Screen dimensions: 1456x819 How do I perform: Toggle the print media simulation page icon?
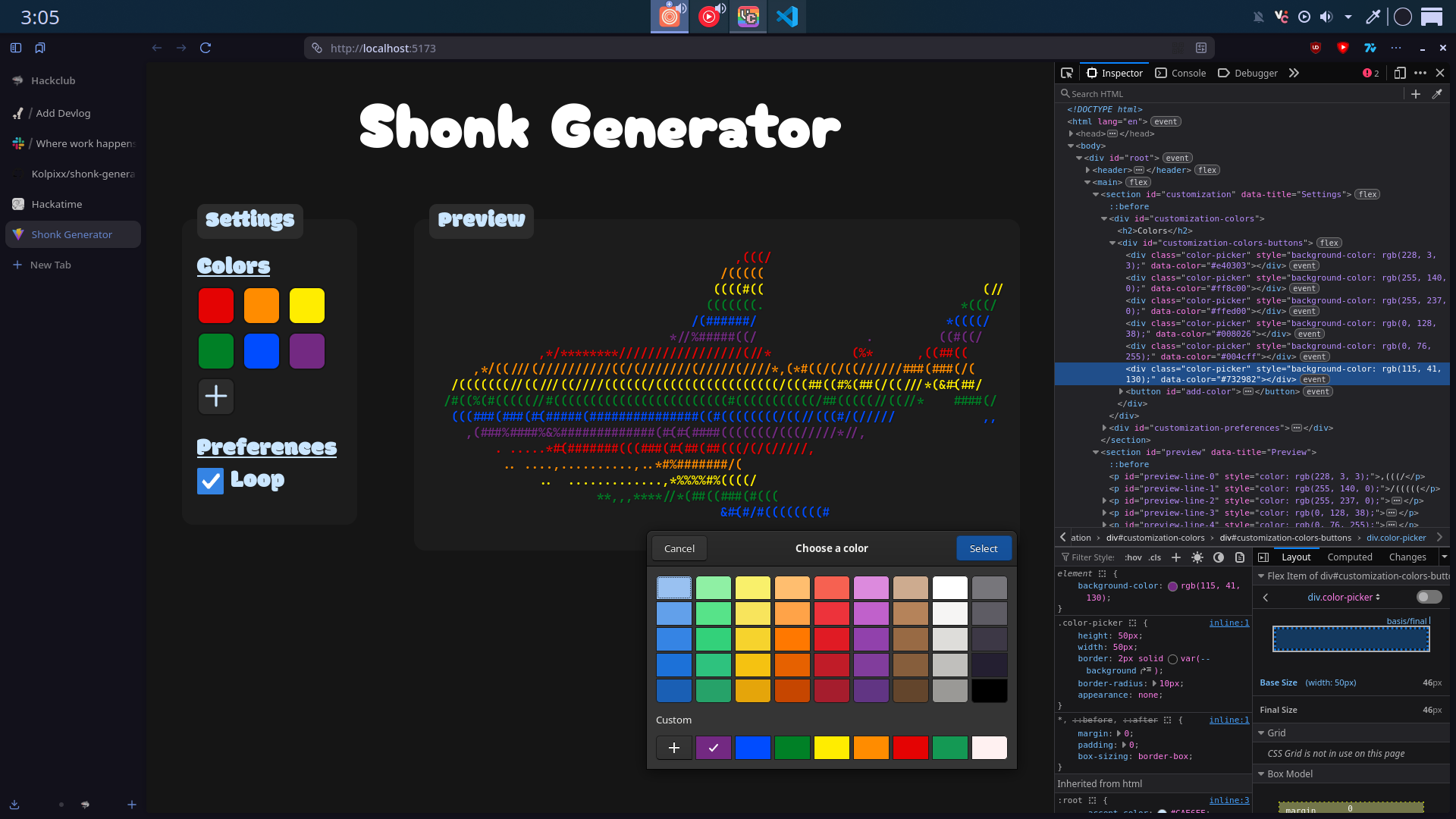point(1240,557)
